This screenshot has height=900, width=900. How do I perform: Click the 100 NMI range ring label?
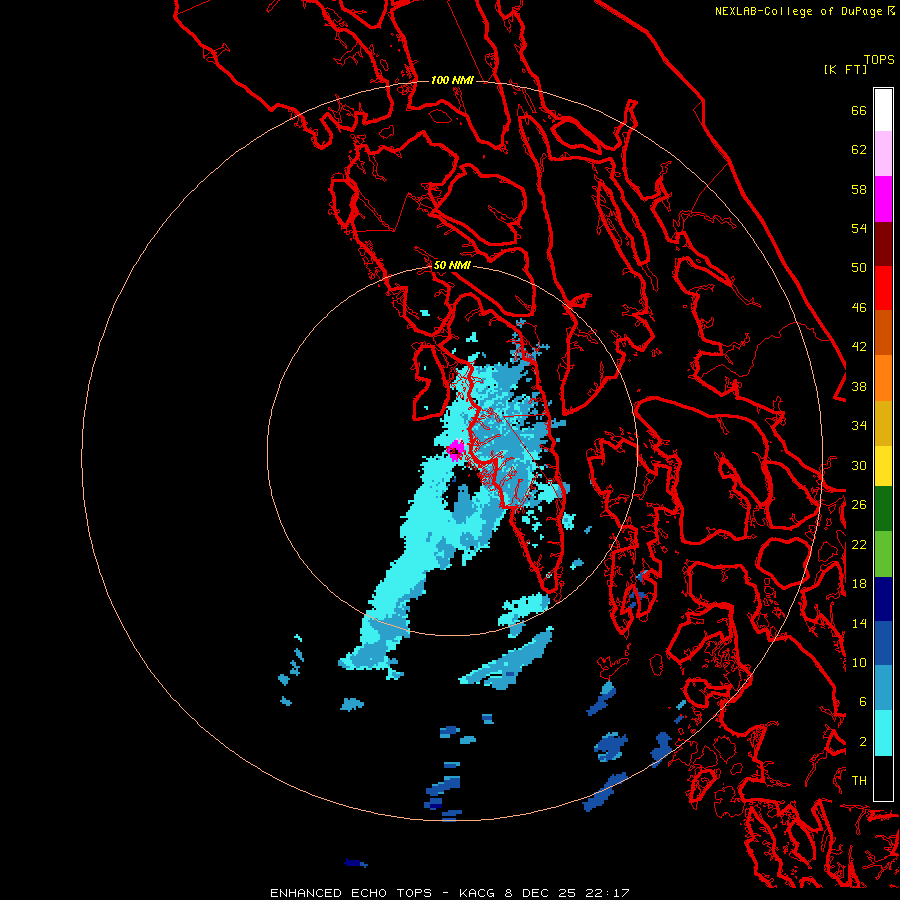452,80
